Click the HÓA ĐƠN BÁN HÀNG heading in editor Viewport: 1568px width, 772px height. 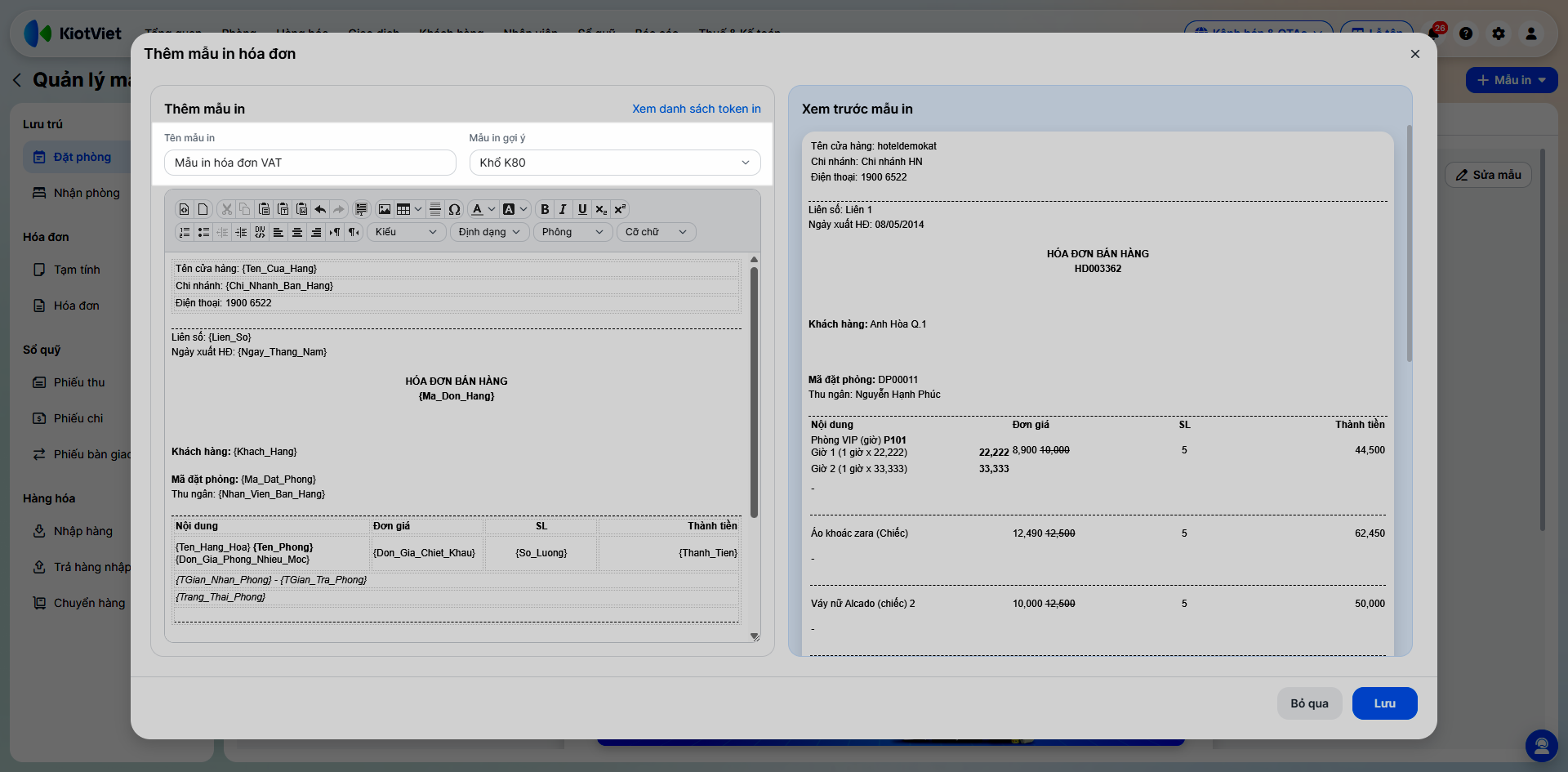pyautogui.click(x=457, y=382)
